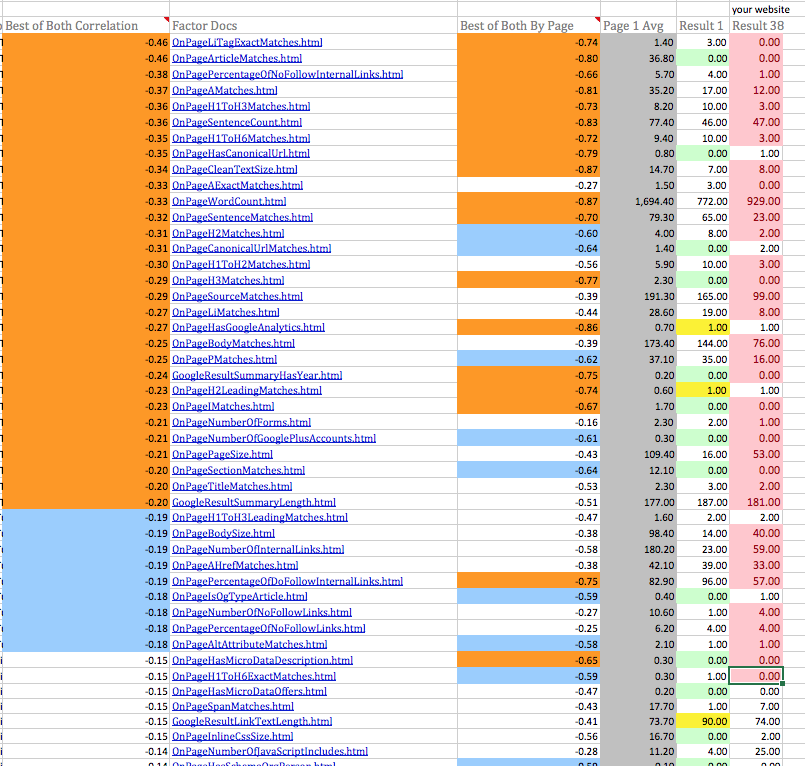Open the OnPageHasGoogleAnalytics.html link

(x=248, y=328)
